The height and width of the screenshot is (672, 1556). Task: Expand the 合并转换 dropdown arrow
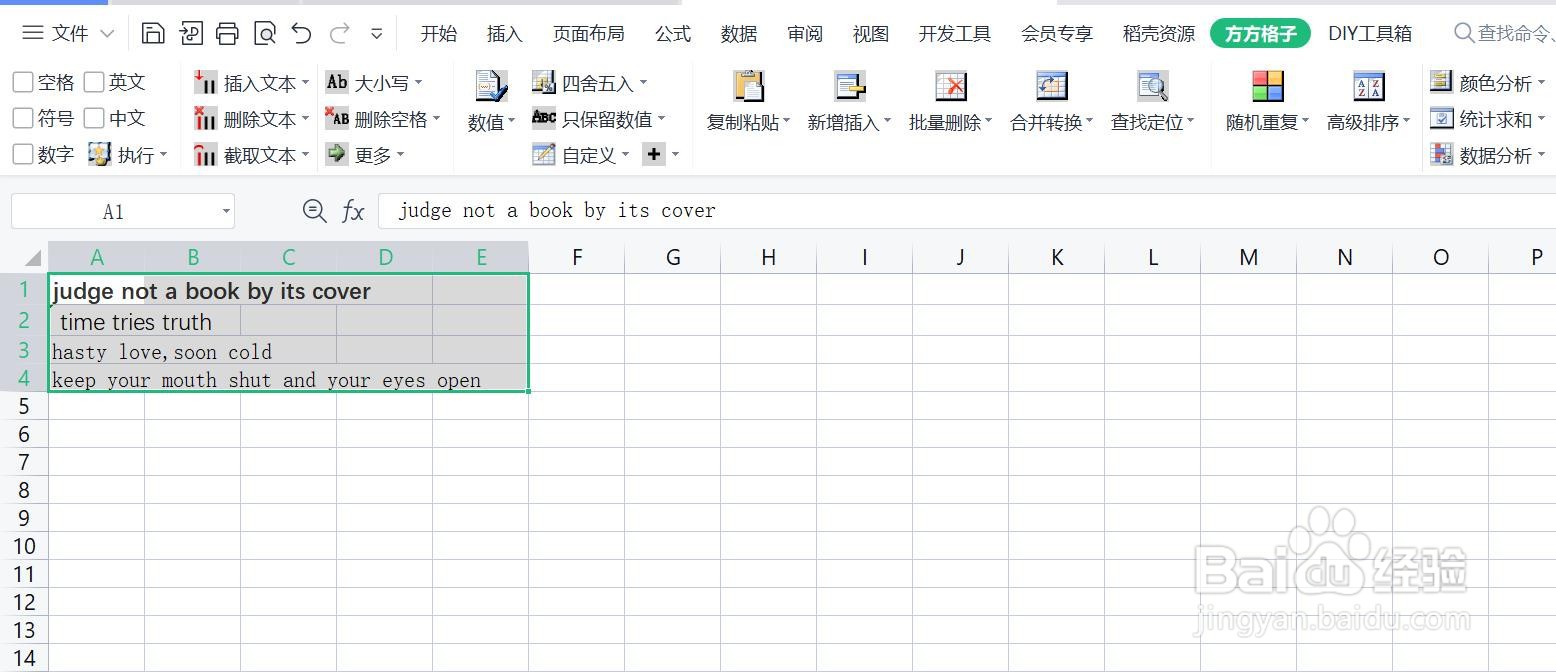(1089, 123)
